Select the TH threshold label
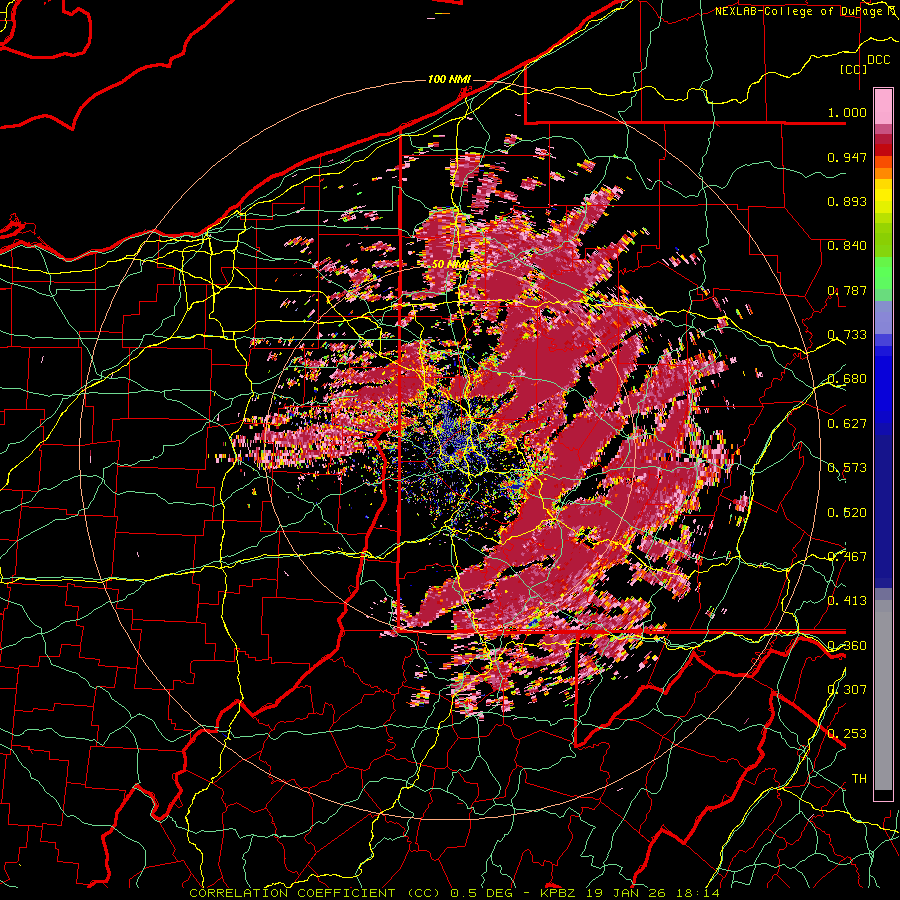The width and height of the screenshot is (900, 900). pyautogui.click(x=859, y=779)
